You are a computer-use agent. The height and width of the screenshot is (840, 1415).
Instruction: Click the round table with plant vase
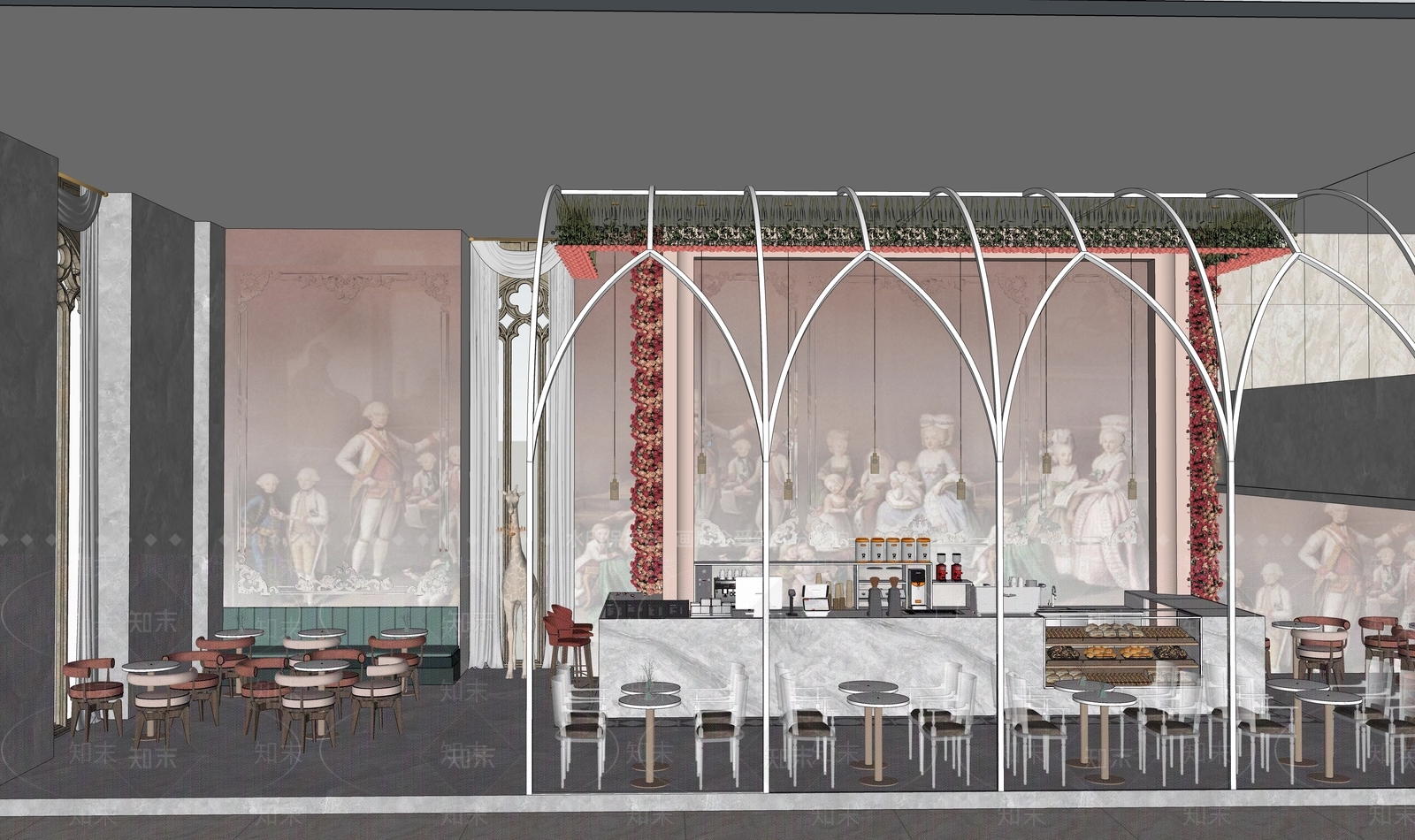(x=650, y=694)
